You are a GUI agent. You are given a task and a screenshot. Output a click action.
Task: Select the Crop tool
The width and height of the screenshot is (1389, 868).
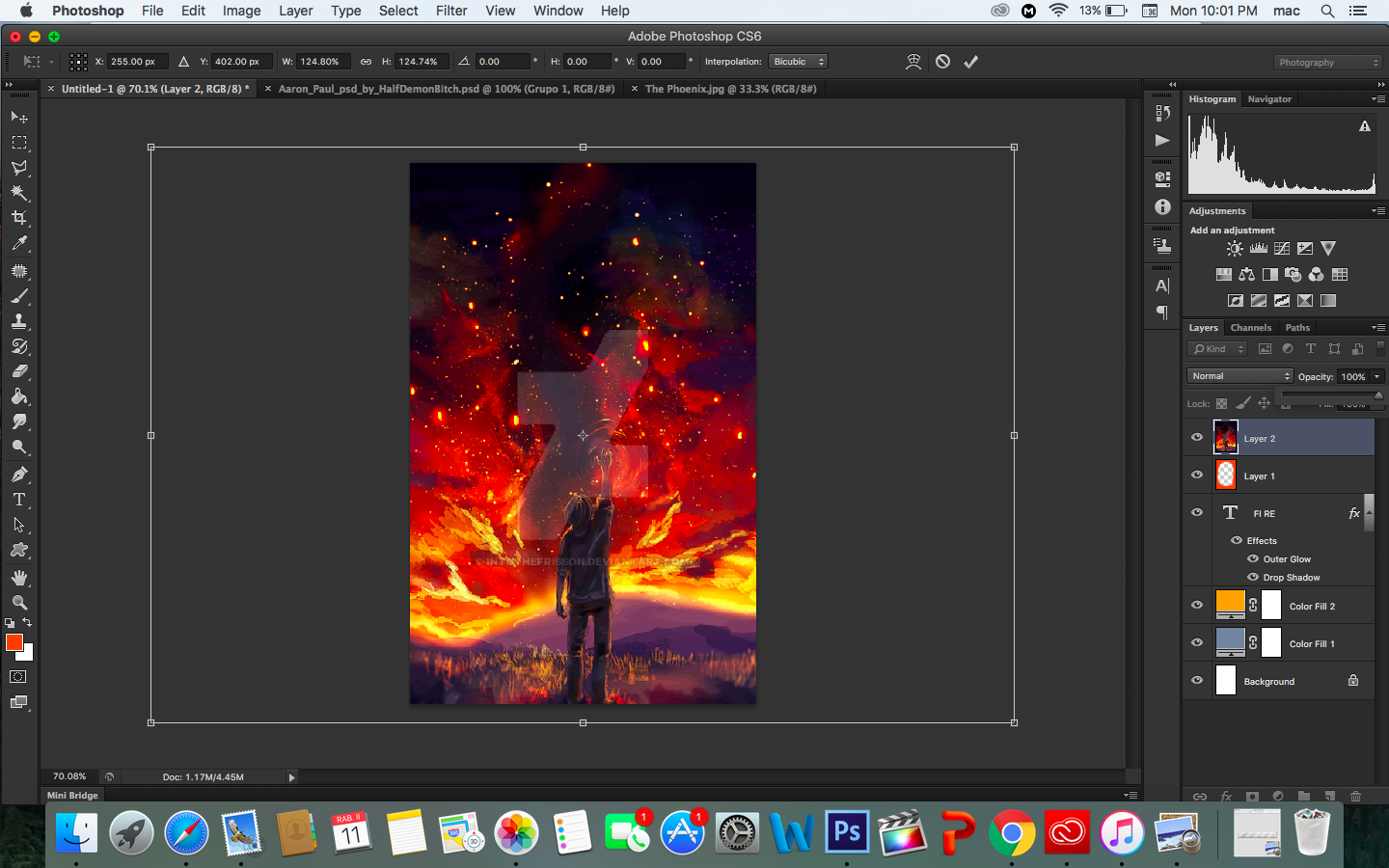19,218
